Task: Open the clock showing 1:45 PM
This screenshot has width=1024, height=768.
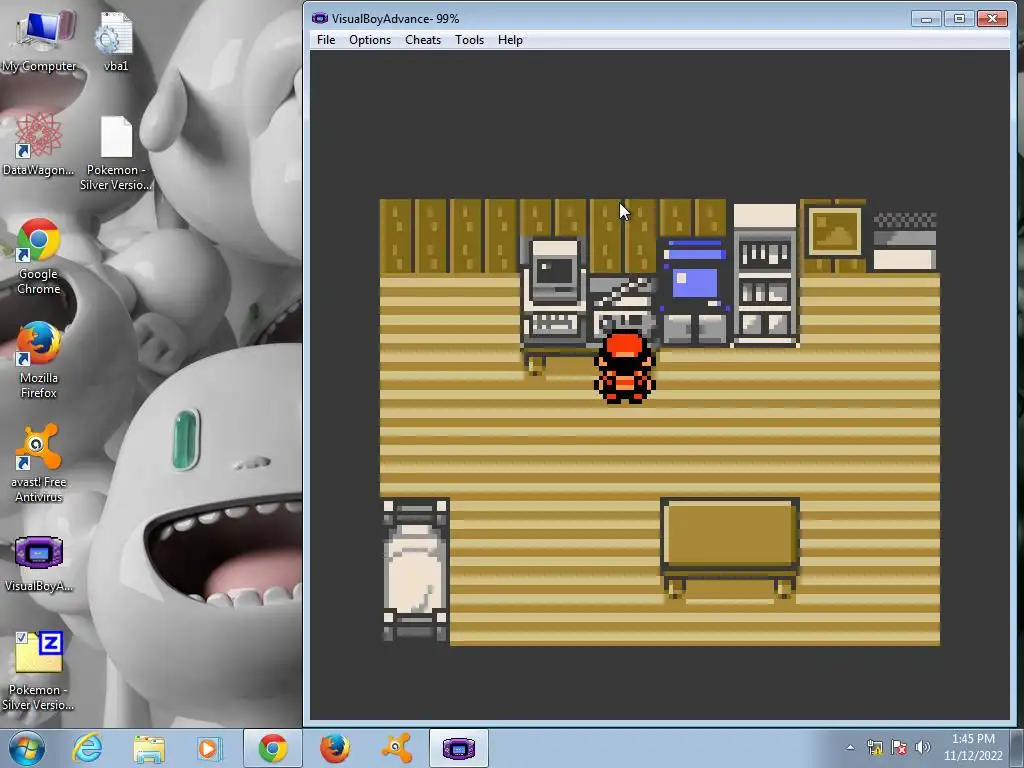Action: click(x=973, y=748)
